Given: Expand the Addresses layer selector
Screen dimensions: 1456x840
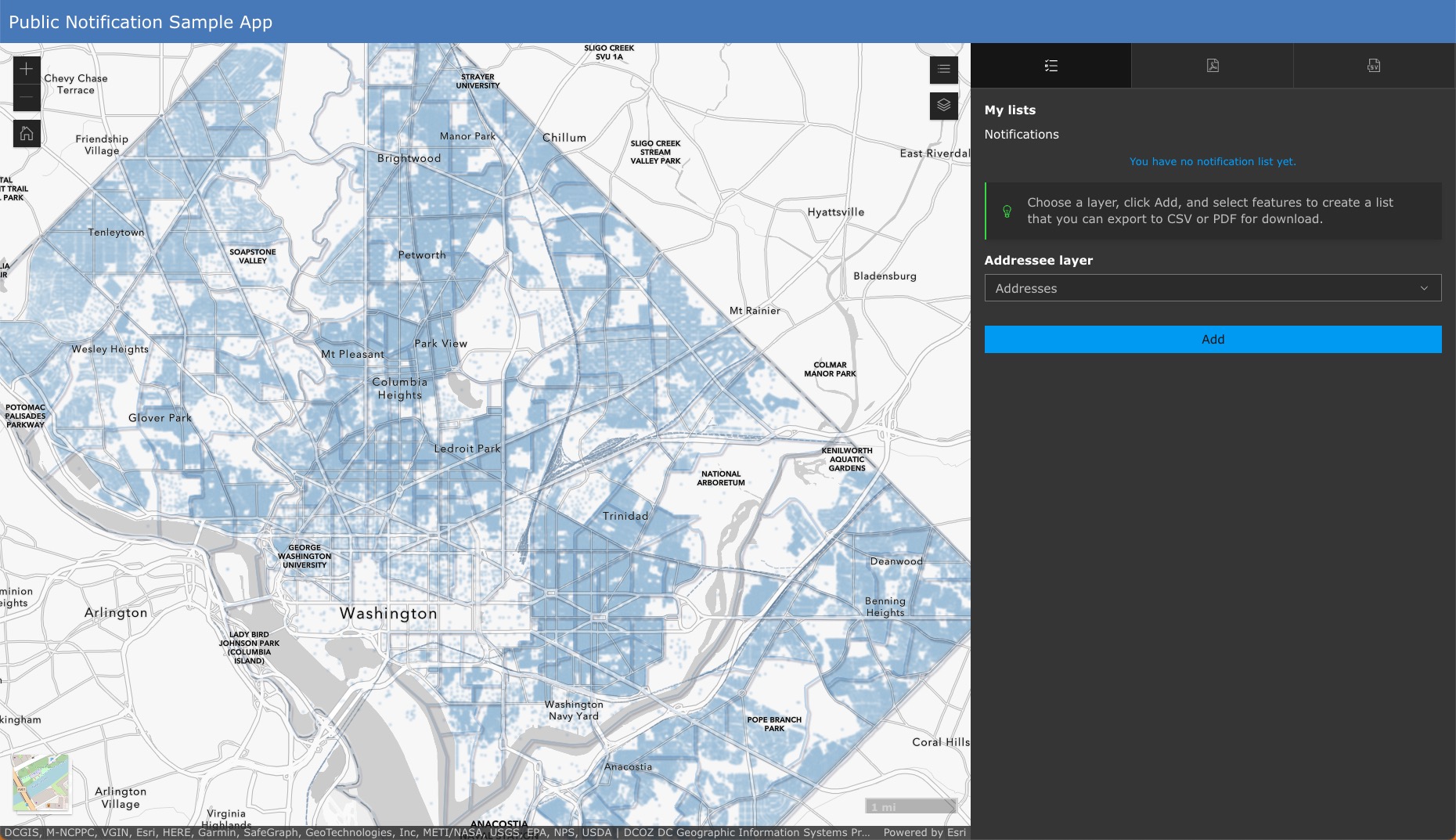Looking at the screenshot, I should [x=1213, y=288].
